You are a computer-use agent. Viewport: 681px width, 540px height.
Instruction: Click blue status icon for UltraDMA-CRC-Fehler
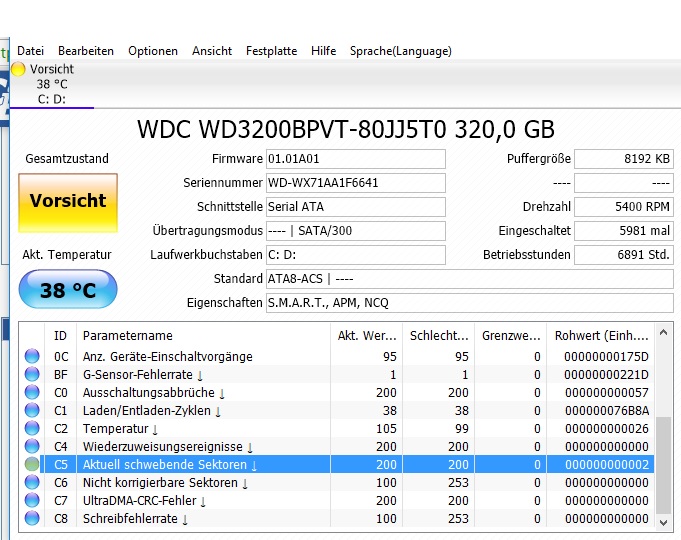pyautogui.click(x=32, y=501)
